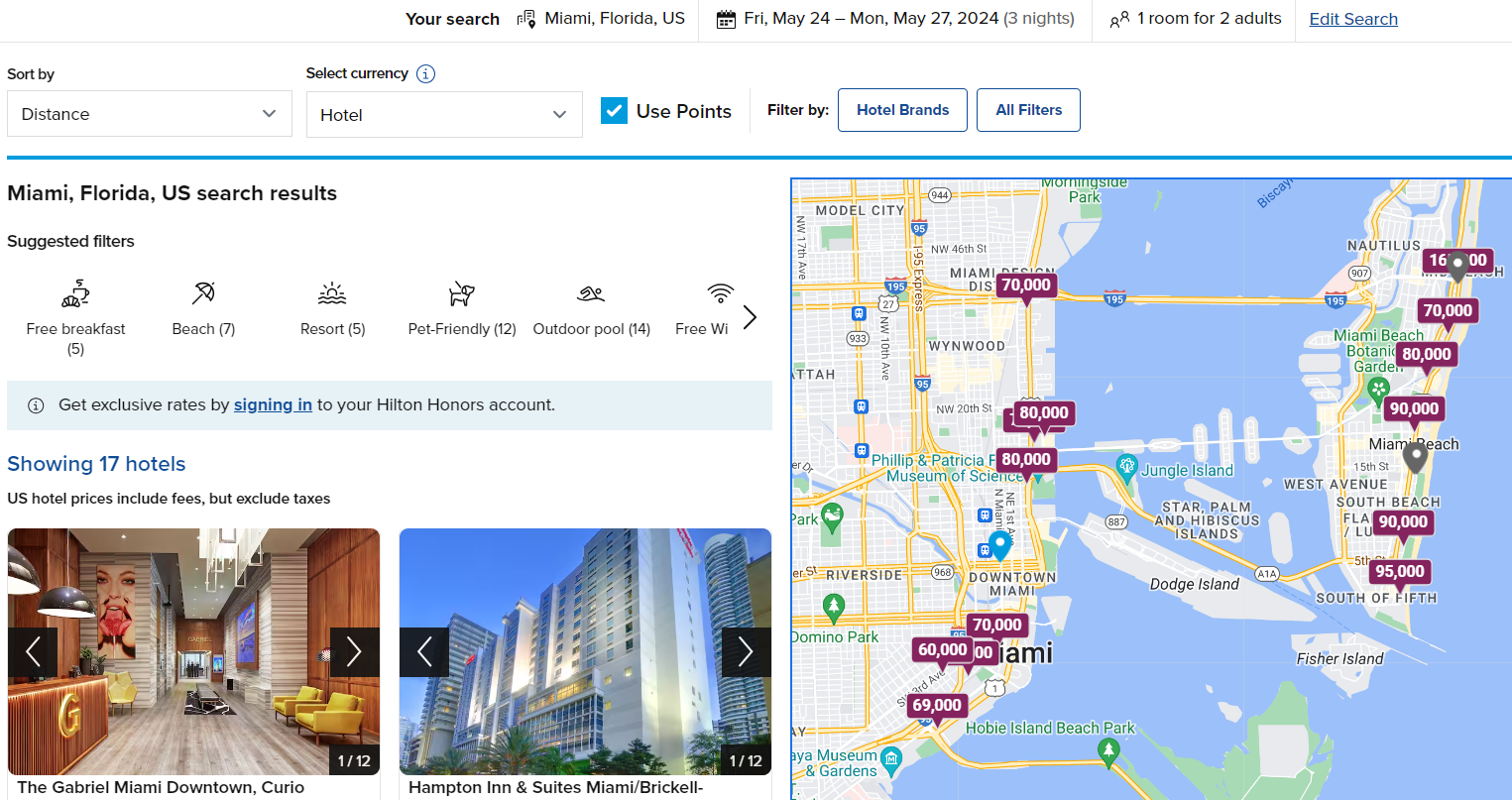This screenshot has height=800, width=1512.
Task: Open the All Filters panel
Action: click(1028, 109)
